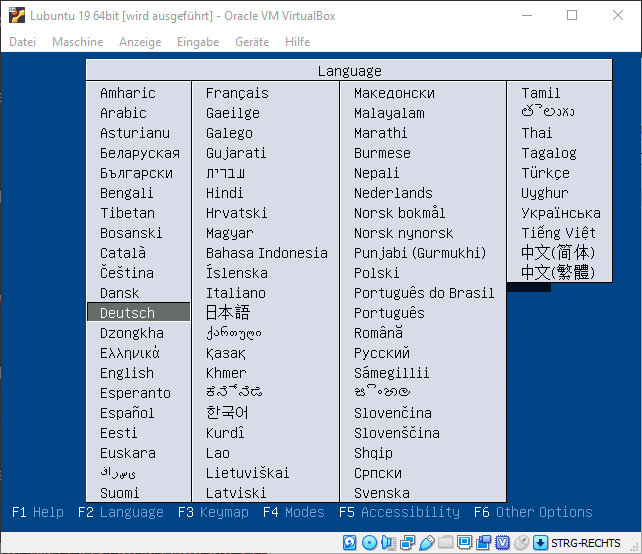Click the F3 Keymap option
The width and height of the screenshot is (642, 554).
213,512
